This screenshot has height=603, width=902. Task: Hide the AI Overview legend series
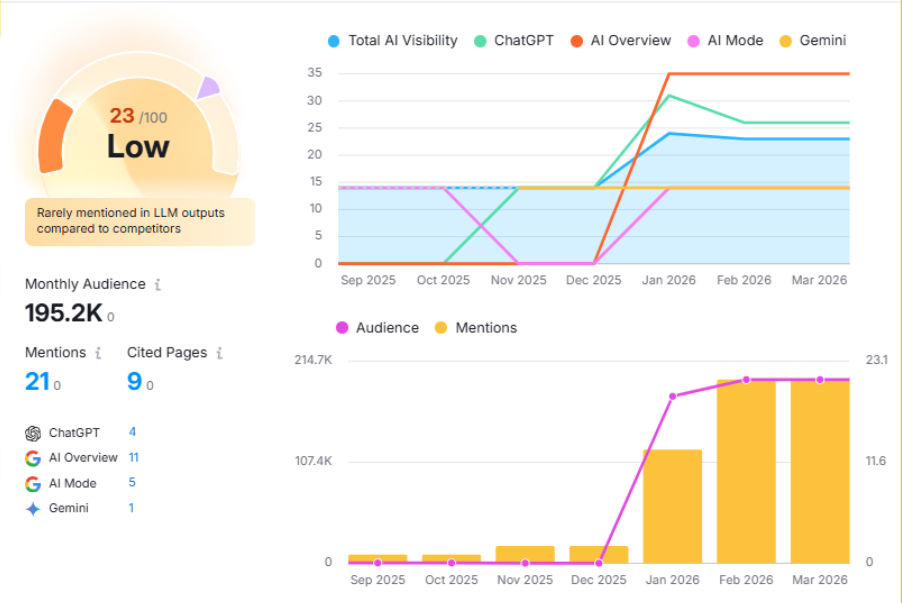[x=620, y=41]
